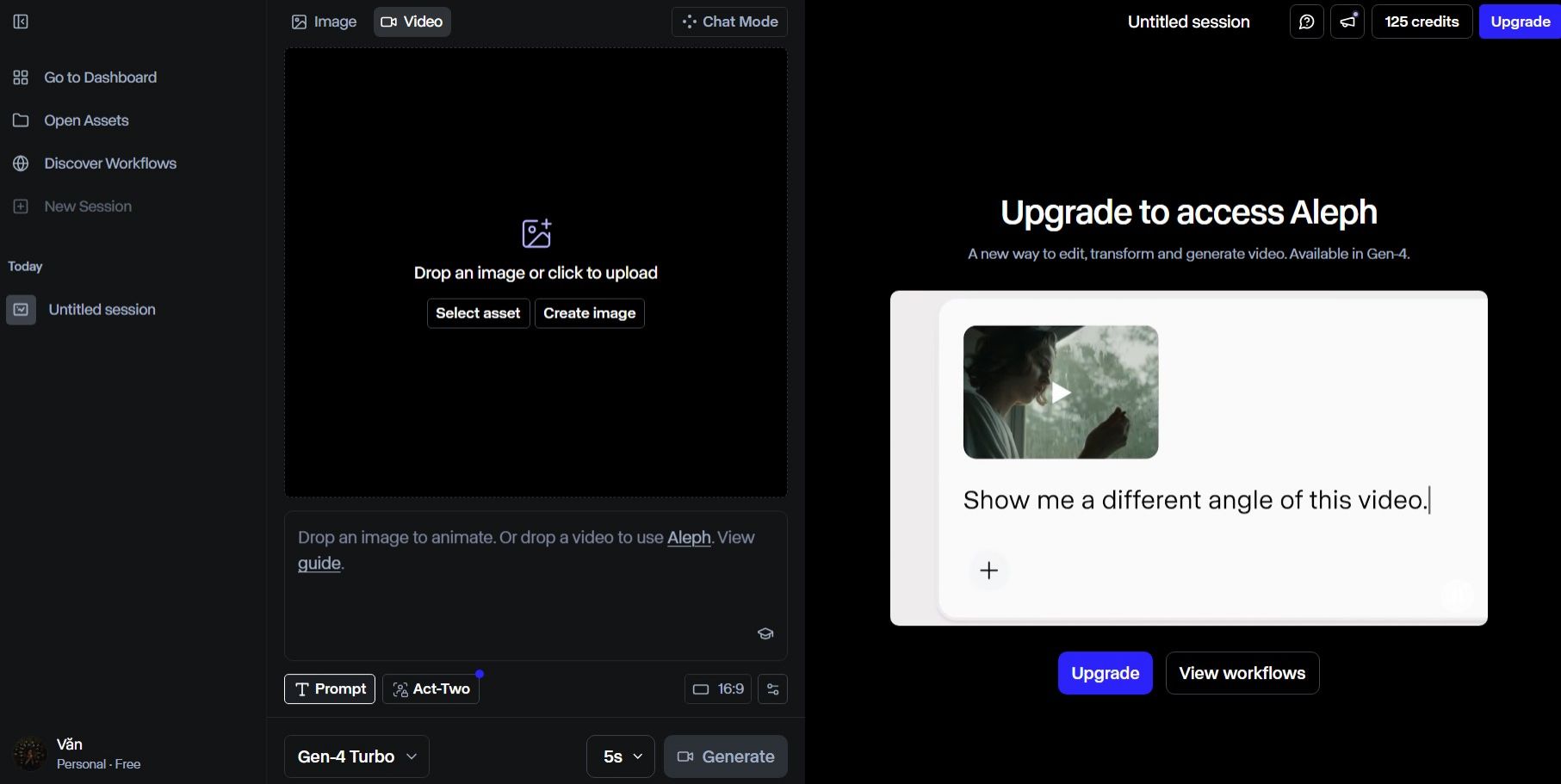Open the feedback chat icon
The width and height of the screenshot is (1561, 784).
pyautogui.click(x=1306, y=22)
